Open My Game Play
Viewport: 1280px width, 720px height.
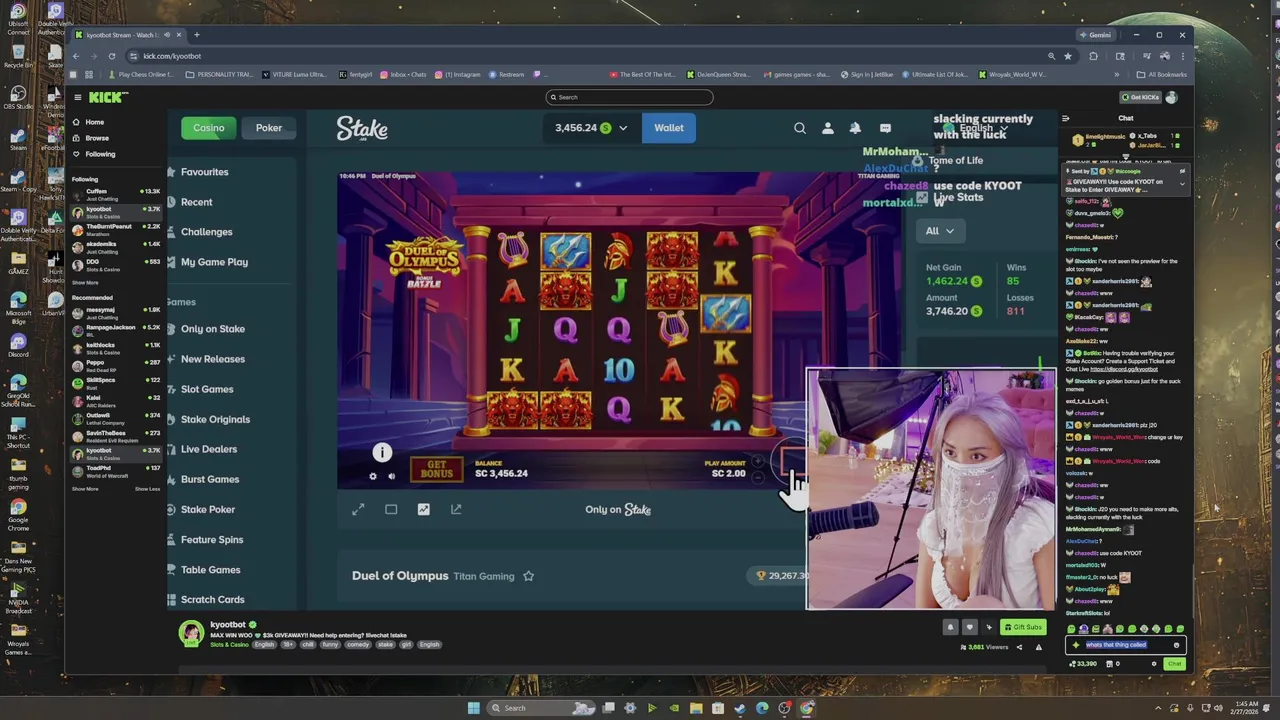pyautogui.click(x=214, y=262)
